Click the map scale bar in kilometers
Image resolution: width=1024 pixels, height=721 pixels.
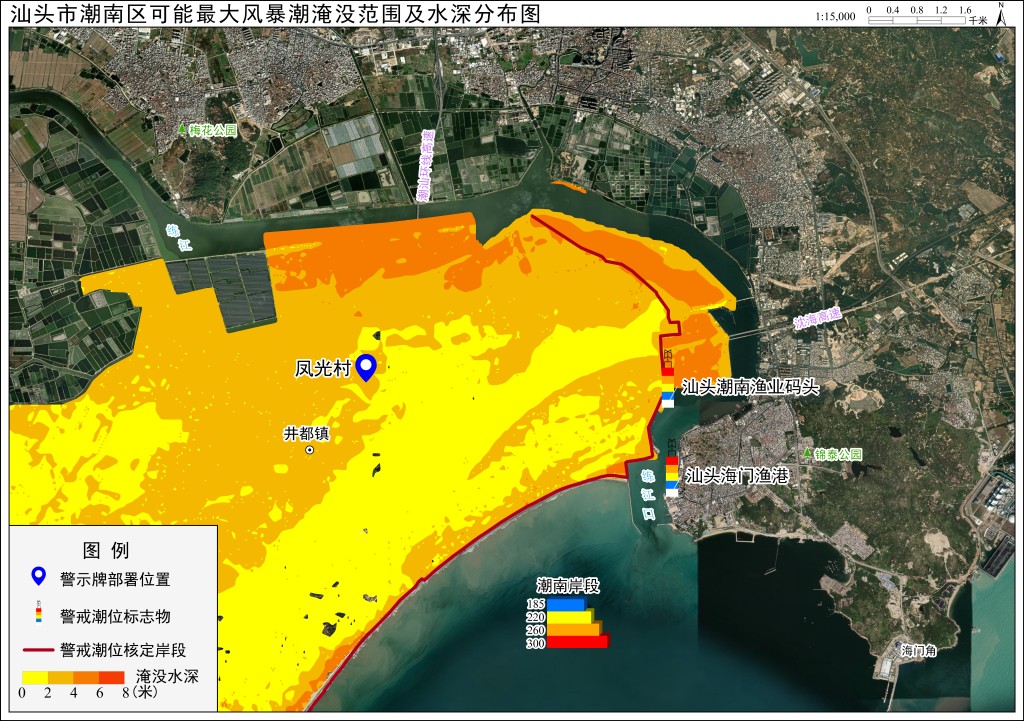(917, 20)
